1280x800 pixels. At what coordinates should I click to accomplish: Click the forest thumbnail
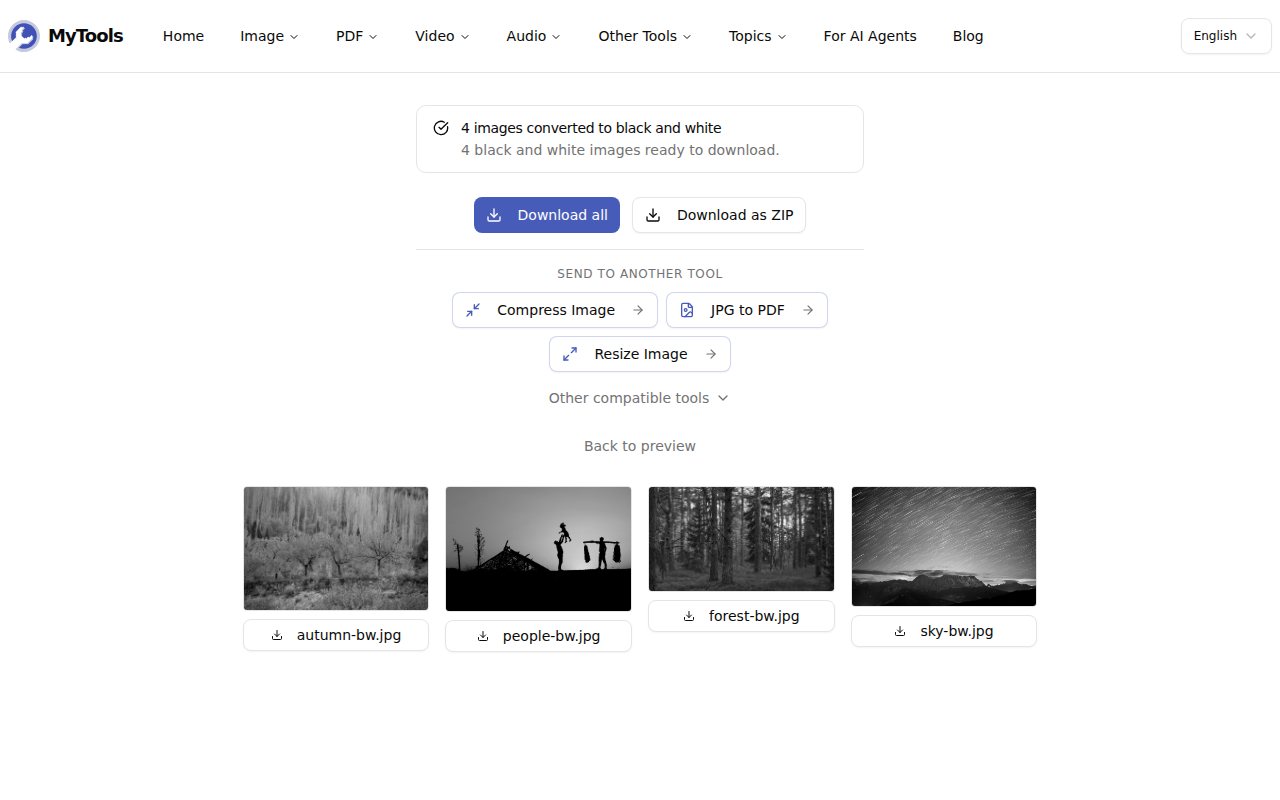741,539
